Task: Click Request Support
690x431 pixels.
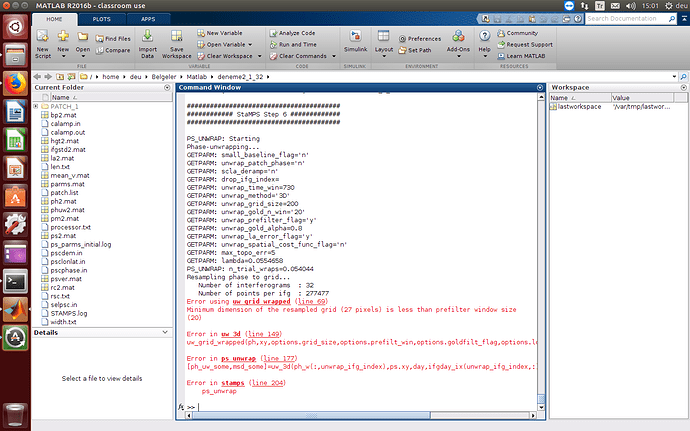Action: pyautogui.click(x=525, y=44)
